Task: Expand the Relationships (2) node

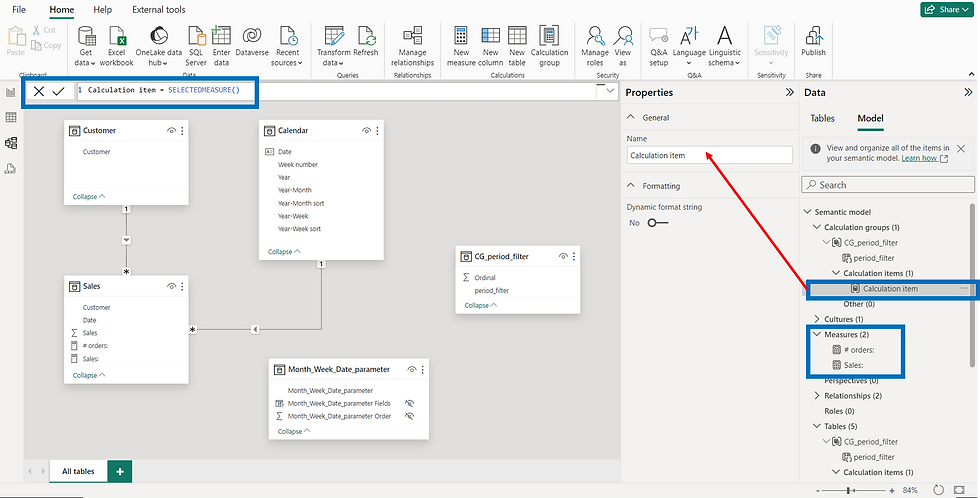Action: point(817,396)
